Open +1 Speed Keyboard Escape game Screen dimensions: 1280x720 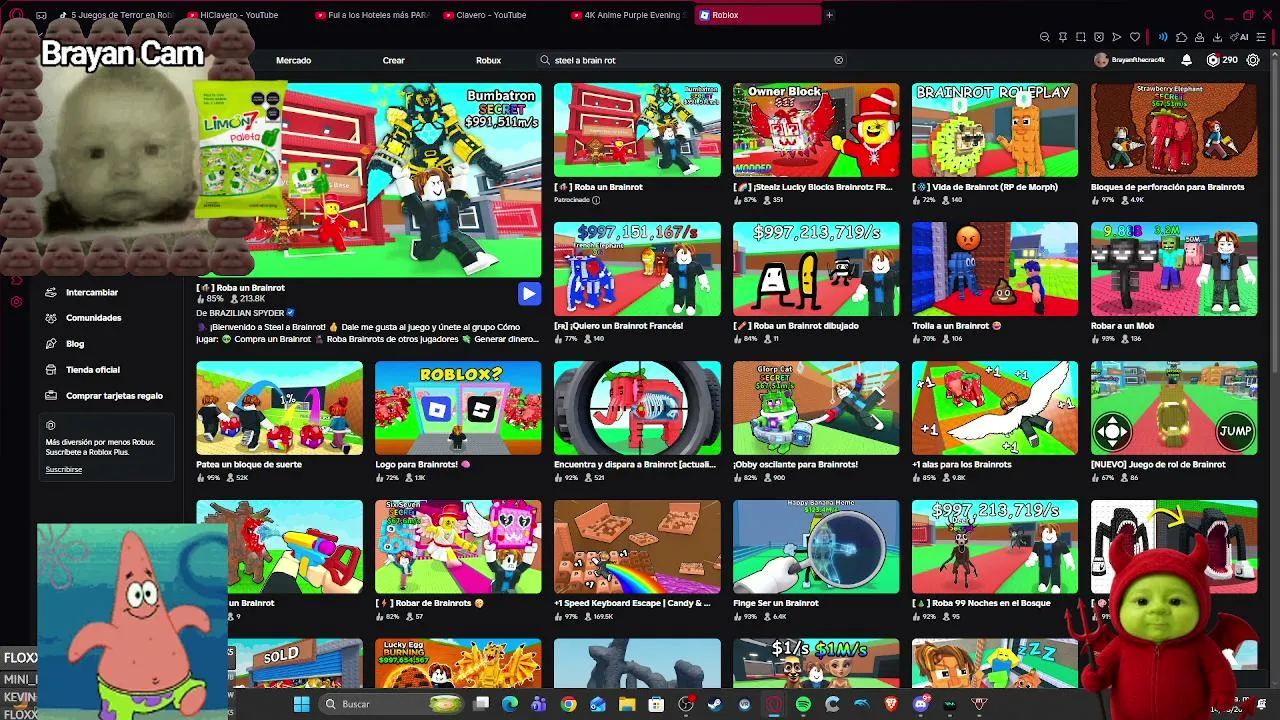pyautogui.click(x=637, y=547)
